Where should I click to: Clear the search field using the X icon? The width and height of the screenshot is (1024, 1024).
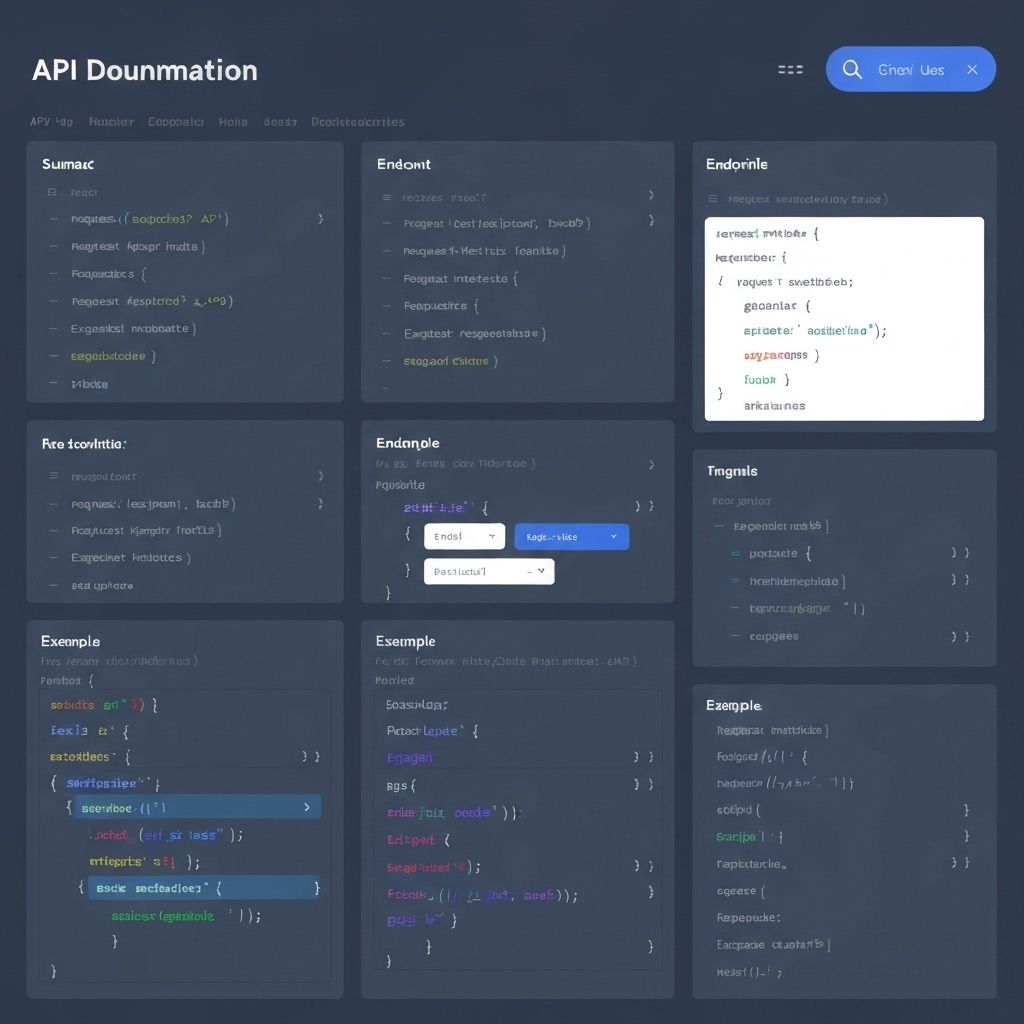pos(972,69)
